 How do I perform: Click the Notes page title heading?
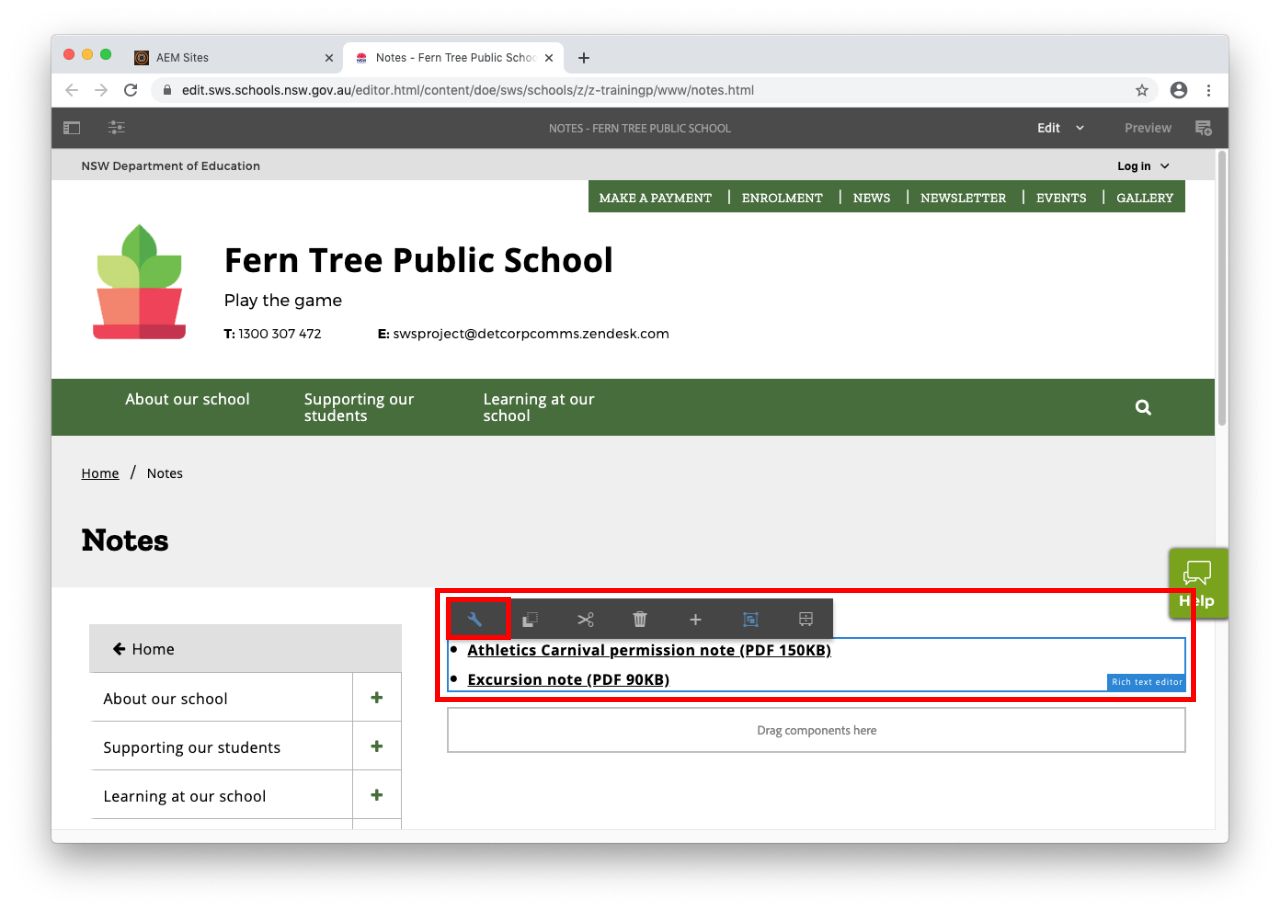125,540
